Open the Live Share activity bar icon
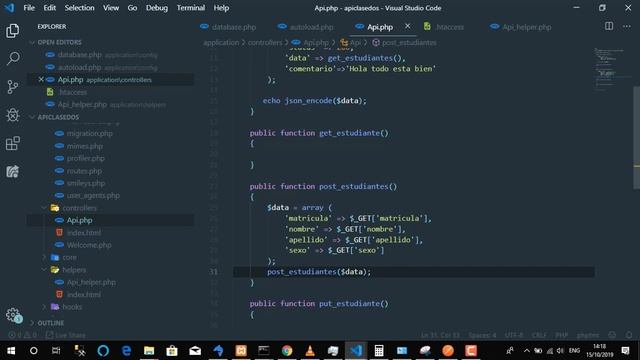640x360 pixels. [13, 171]
